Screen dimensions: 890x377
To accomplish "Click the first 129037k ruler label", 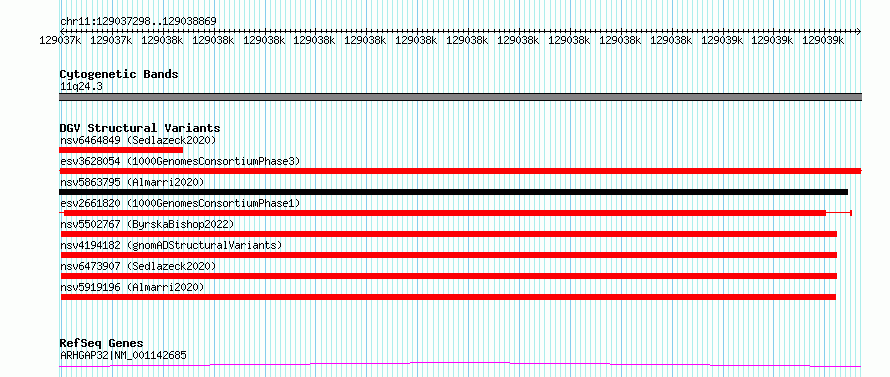I will 60,40.
